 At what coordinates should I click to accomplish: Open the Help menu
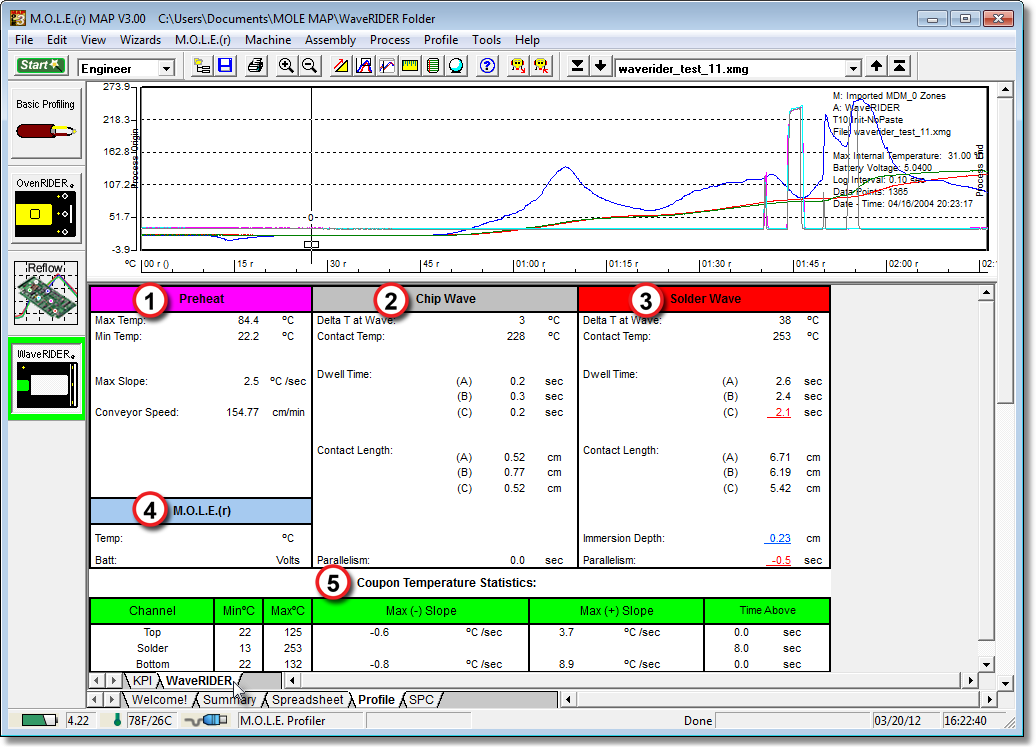tap(527, 40)
